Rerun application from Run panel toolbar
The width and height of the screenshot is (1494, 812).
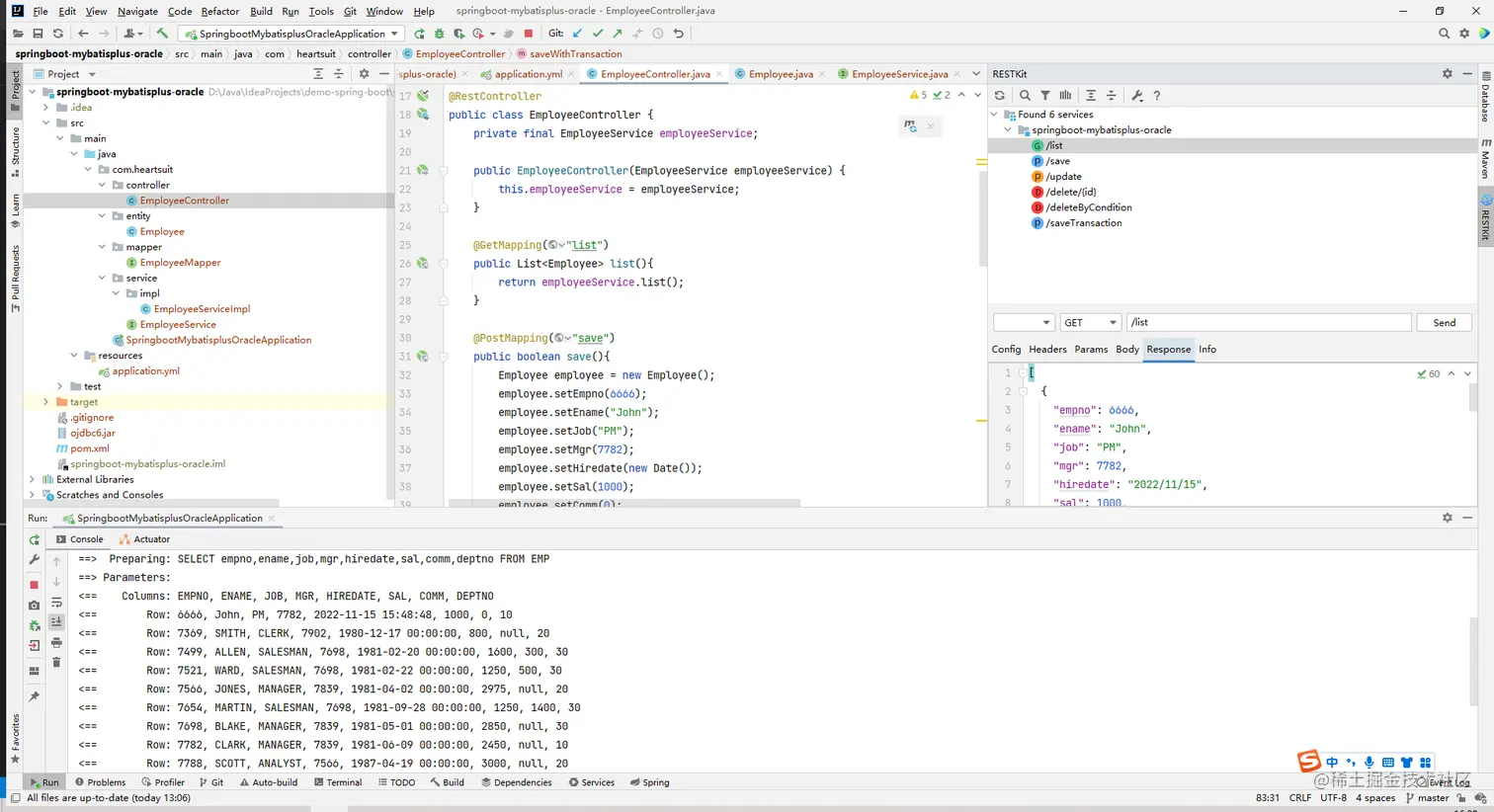(35, 540)
